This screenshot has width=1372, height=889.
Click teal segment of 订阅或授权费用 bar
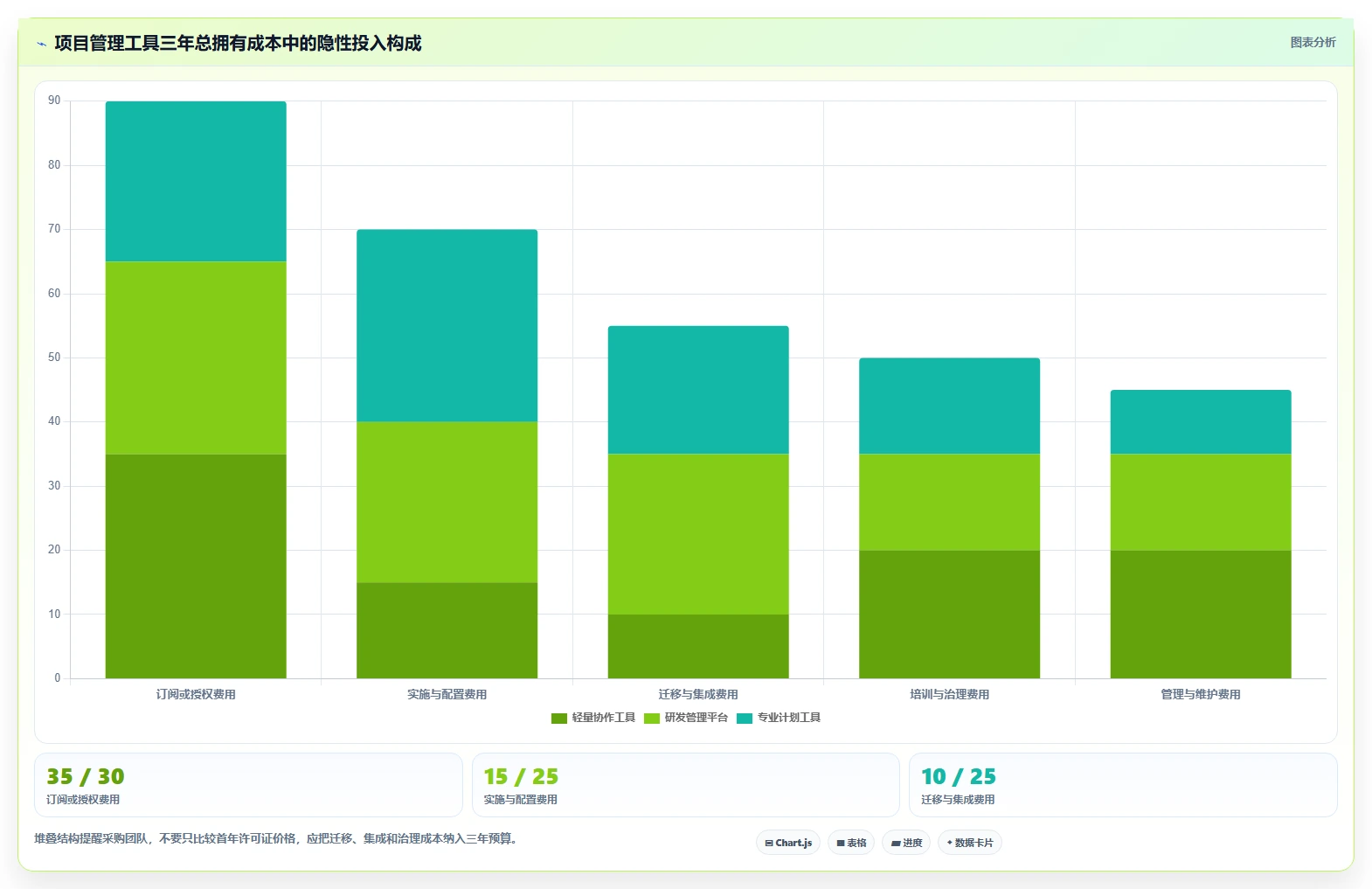pyautogui.click(x=196, y=182)
